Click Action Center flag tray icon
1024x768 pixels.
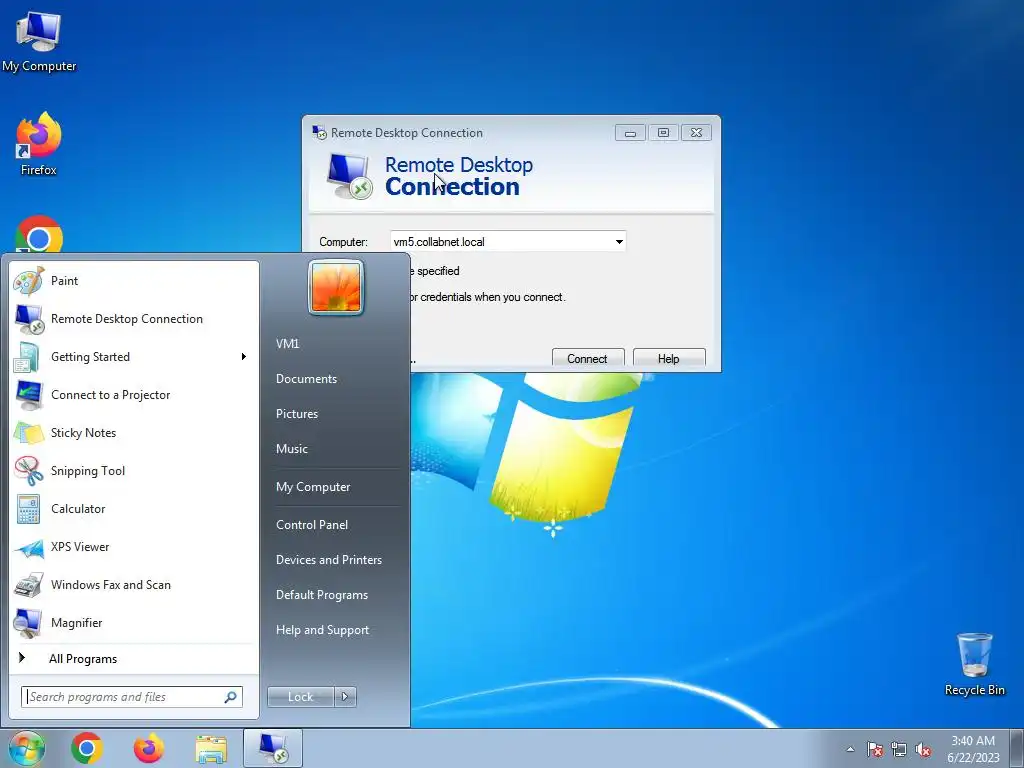click(x=875, y=749)
